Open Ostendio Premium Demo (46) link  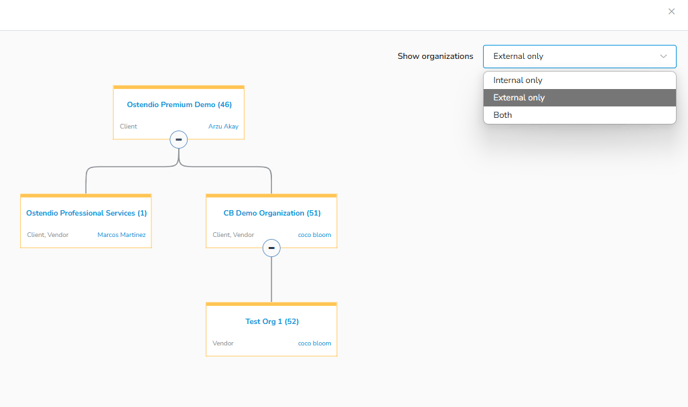[x=179, y=104]
